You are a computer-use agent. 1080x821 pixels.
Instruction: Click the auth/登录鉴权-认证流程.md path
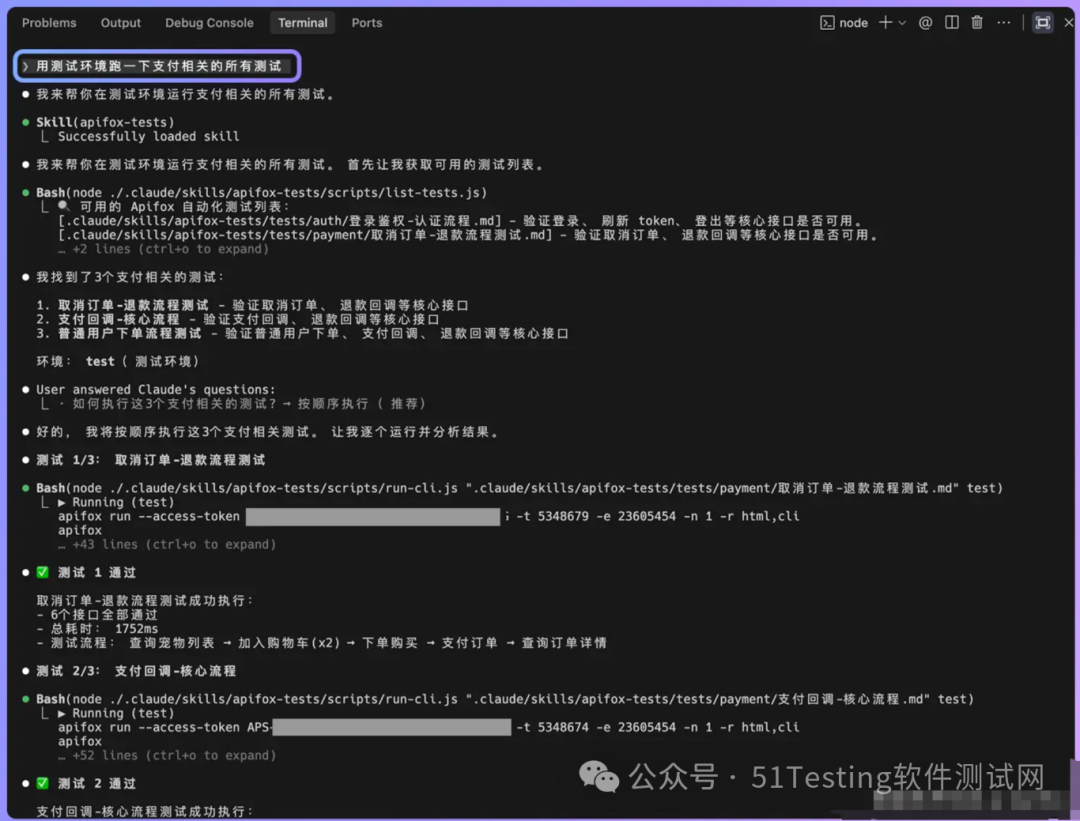click(279, 220)
